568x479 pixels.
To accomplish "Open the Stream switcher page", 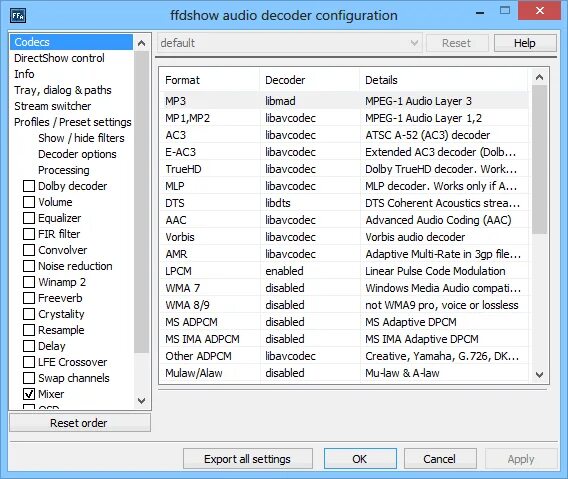I will [x=53, y=106].
